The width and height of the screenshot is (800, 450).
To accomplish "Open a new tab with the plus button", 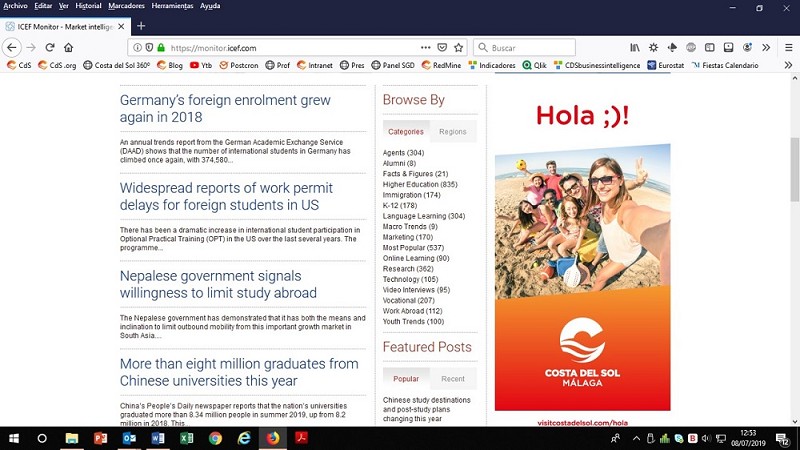I will [x=141, y=25].
